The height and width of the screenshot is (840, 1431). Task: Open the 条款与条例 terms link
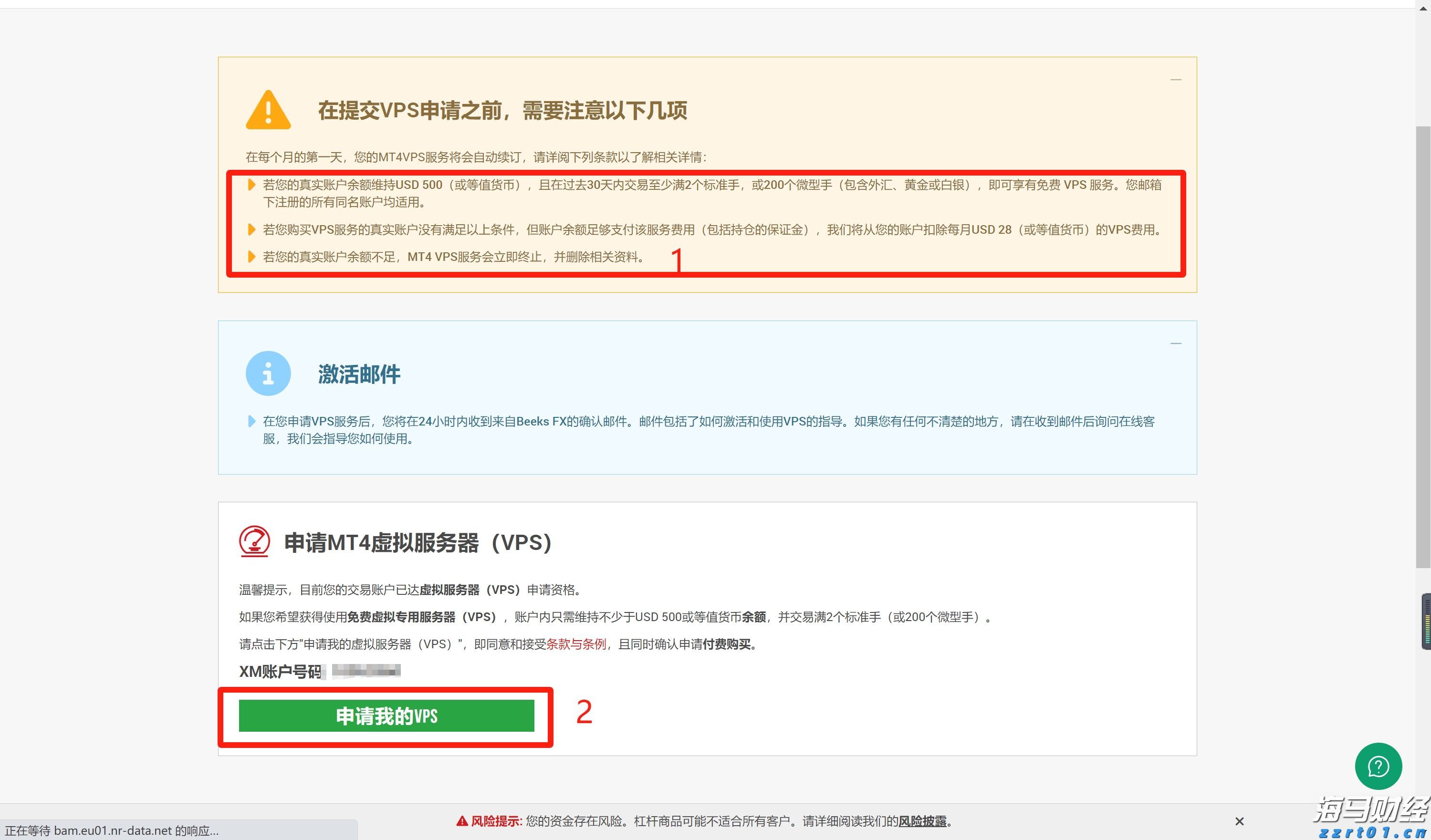click(x=577, y=644)
